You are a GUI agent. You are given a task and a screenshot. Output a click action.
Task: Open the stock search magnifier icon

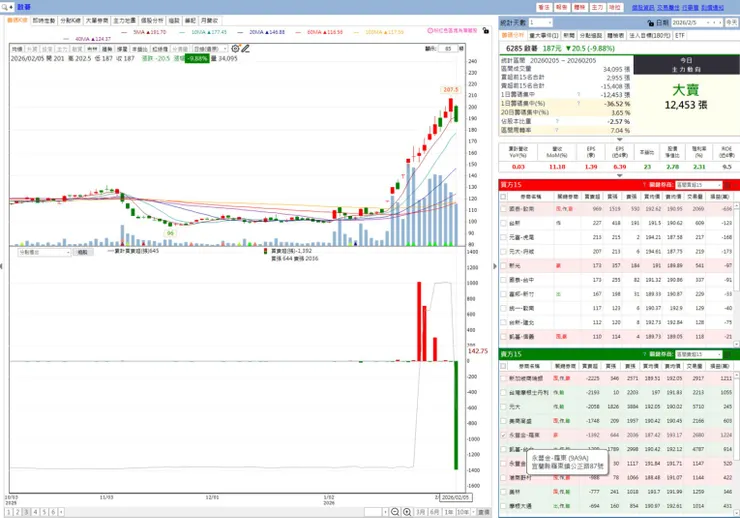pyautogui.click(x=5, y=7)
